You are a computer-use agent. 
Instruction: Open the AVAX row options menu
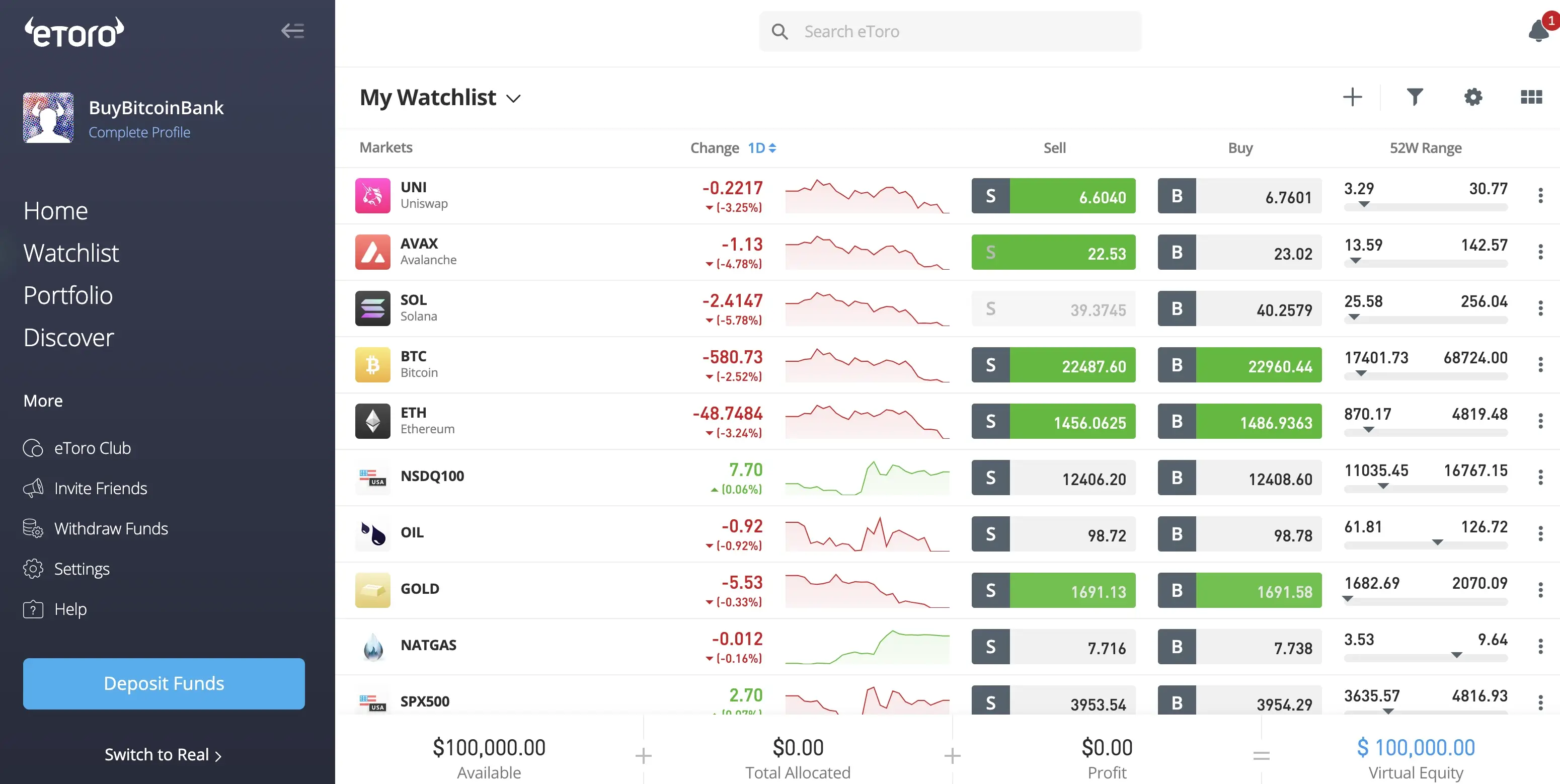coord(1540,252)
